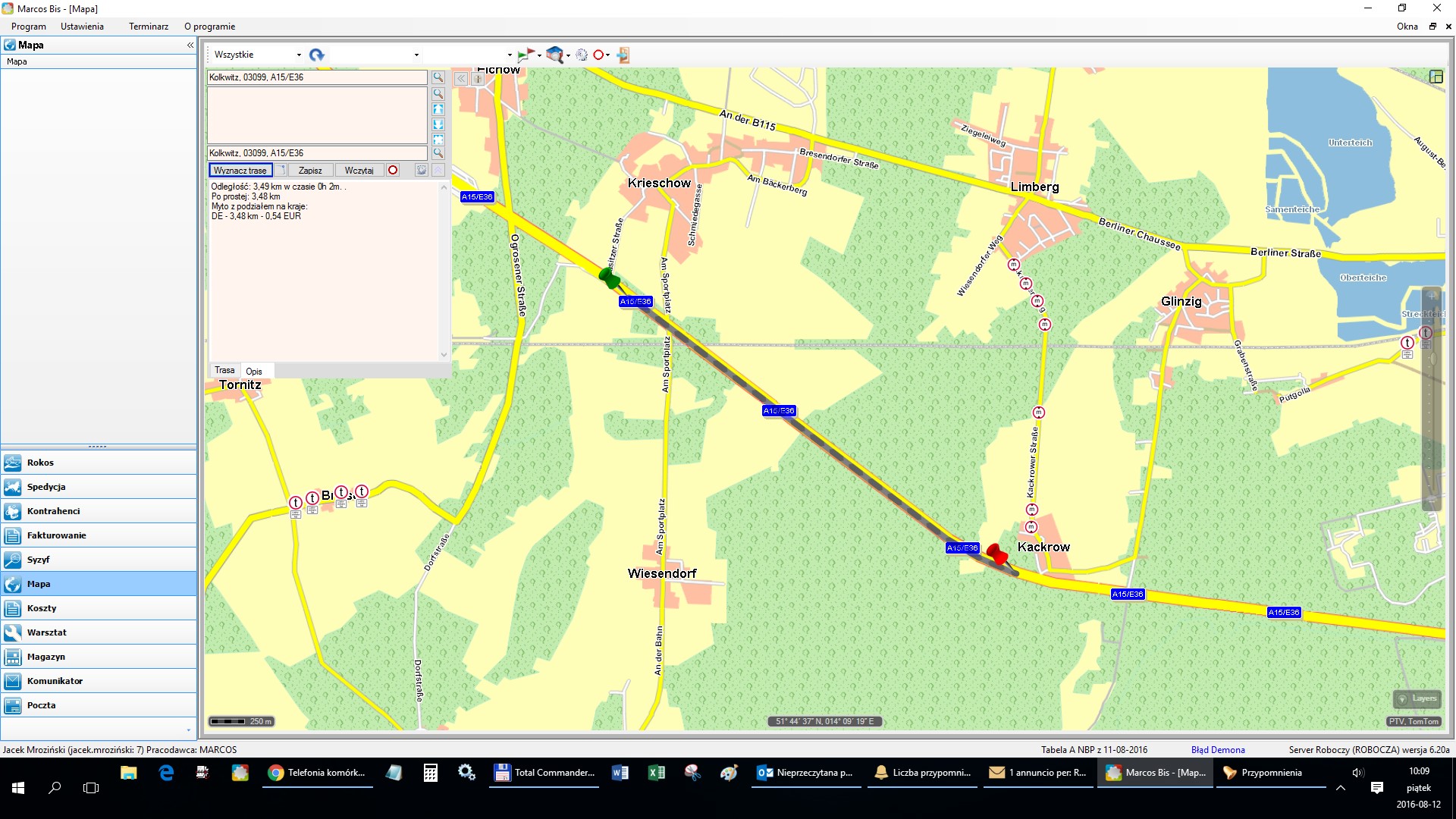Open Fakturowanie module in sidebar

57,535
